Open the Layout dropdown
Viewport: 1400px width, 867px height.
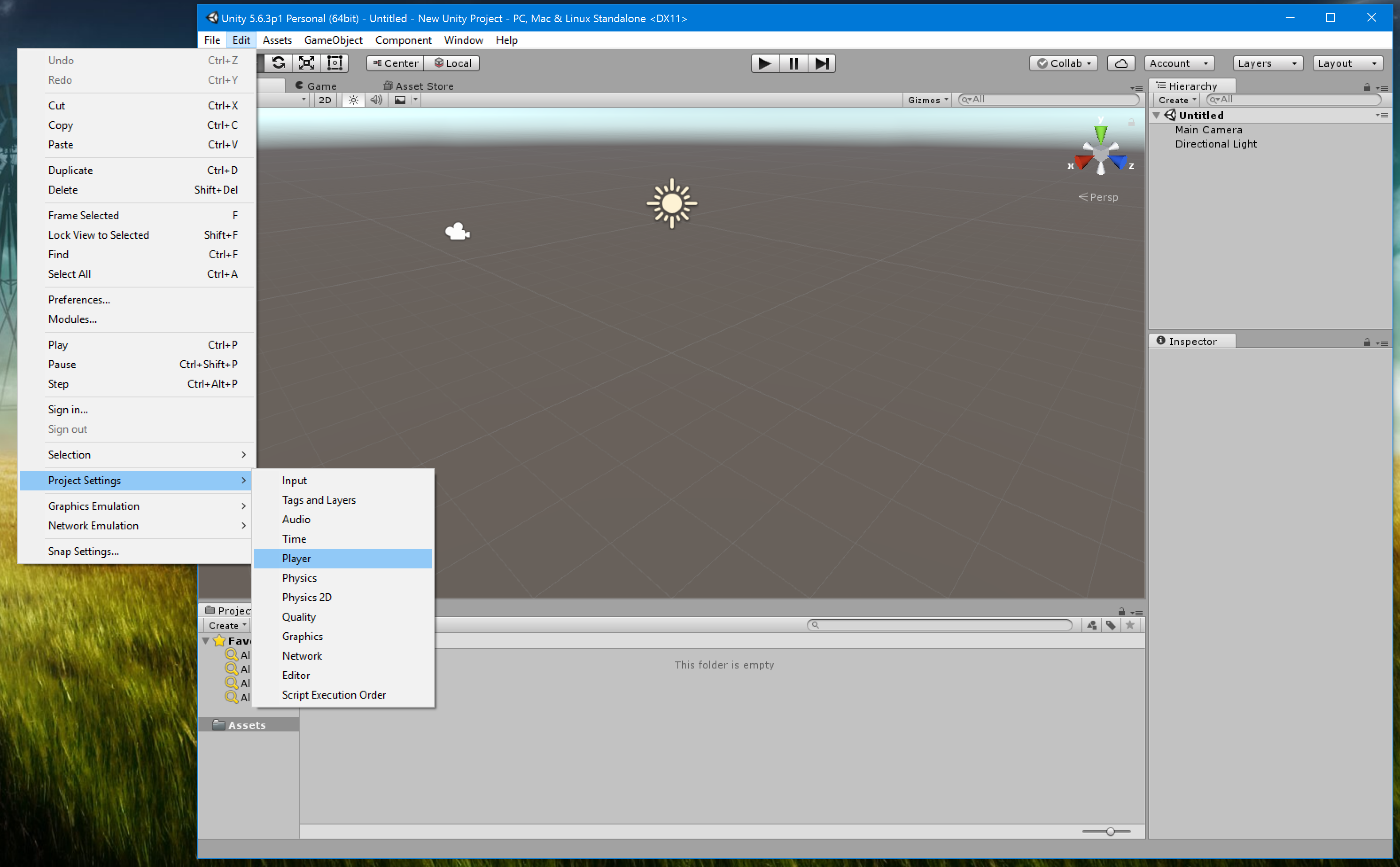pos(1347,63)
